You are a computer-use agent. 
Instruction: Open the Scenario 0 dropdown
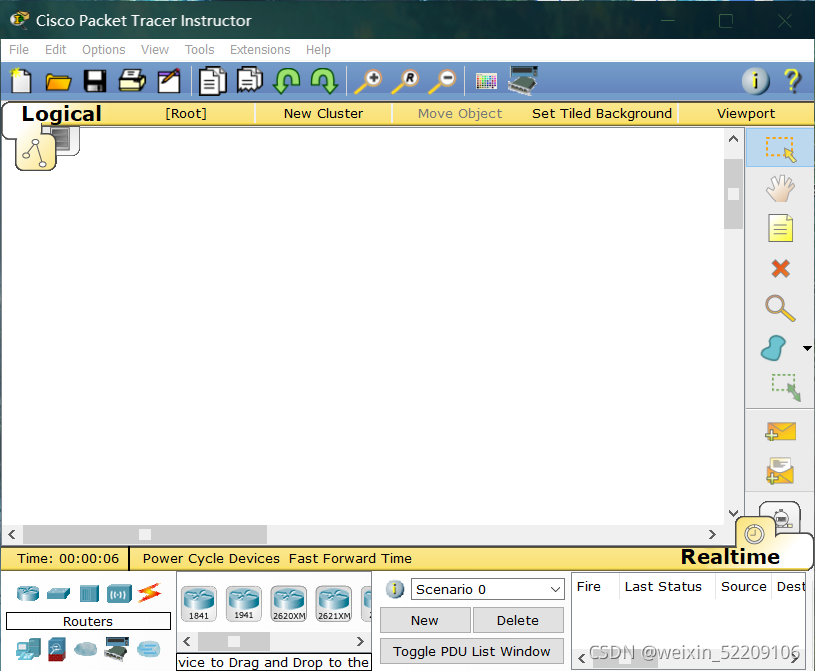[488, 589]
